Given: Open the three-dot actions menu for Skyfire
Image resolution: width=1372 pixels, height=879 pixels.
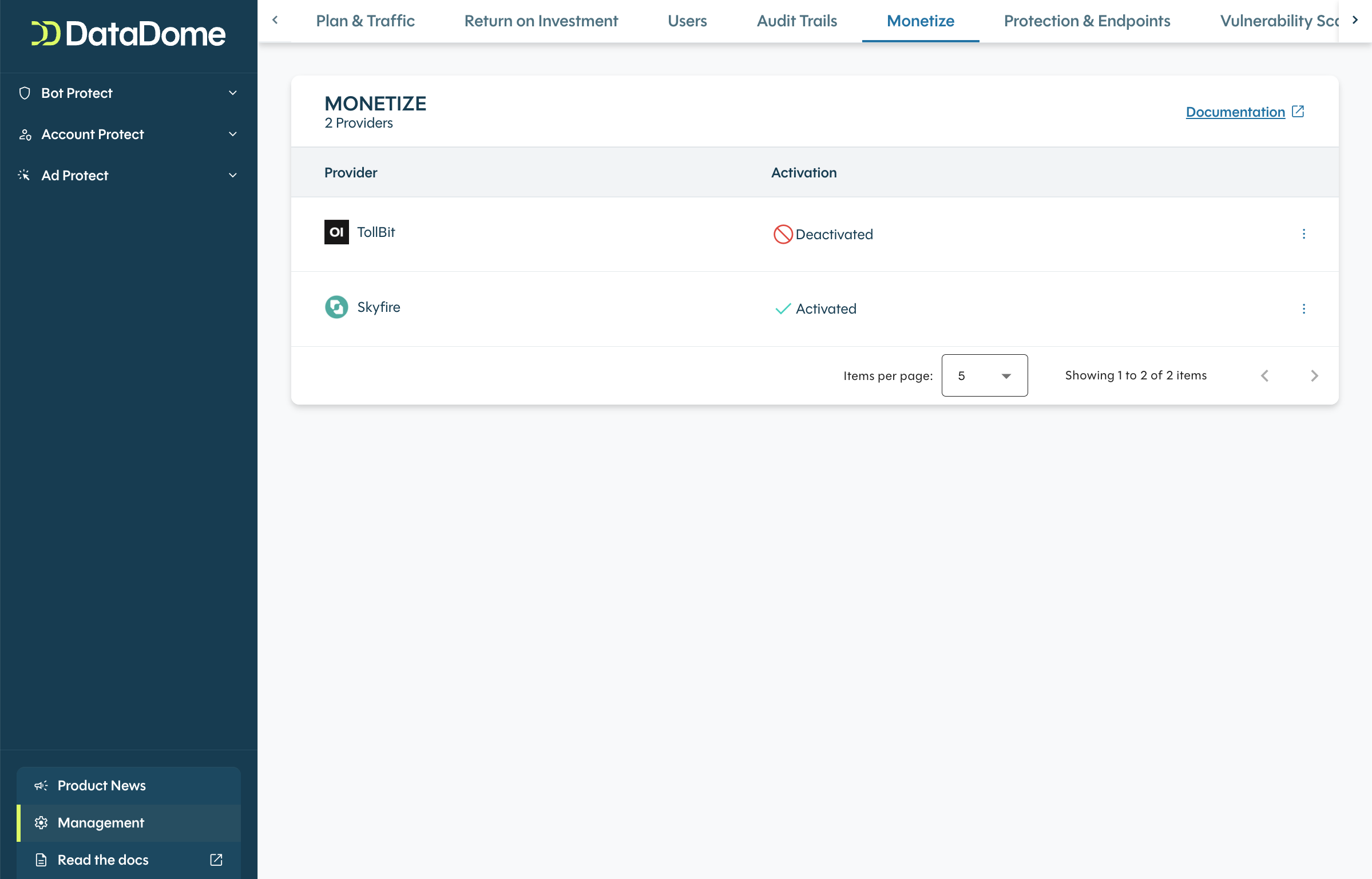Looking at the screenshot, I should click(x=1304, y=308).
